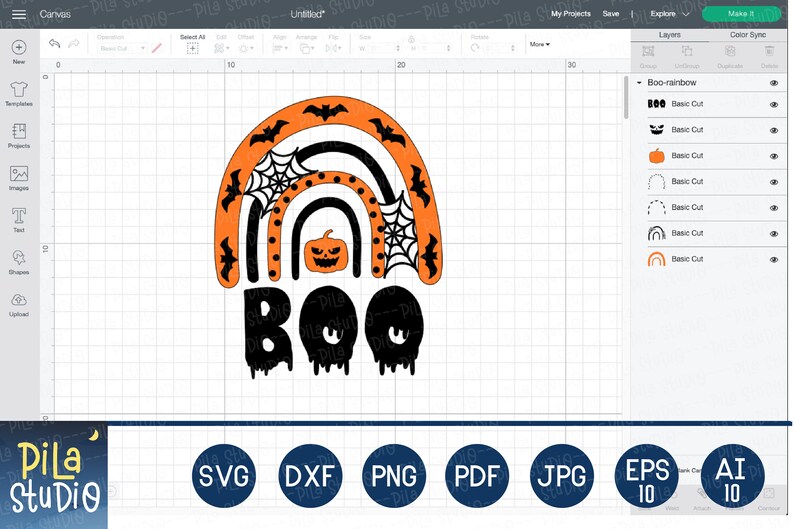
Task: Open the hamburger menu
Action: 19,14
